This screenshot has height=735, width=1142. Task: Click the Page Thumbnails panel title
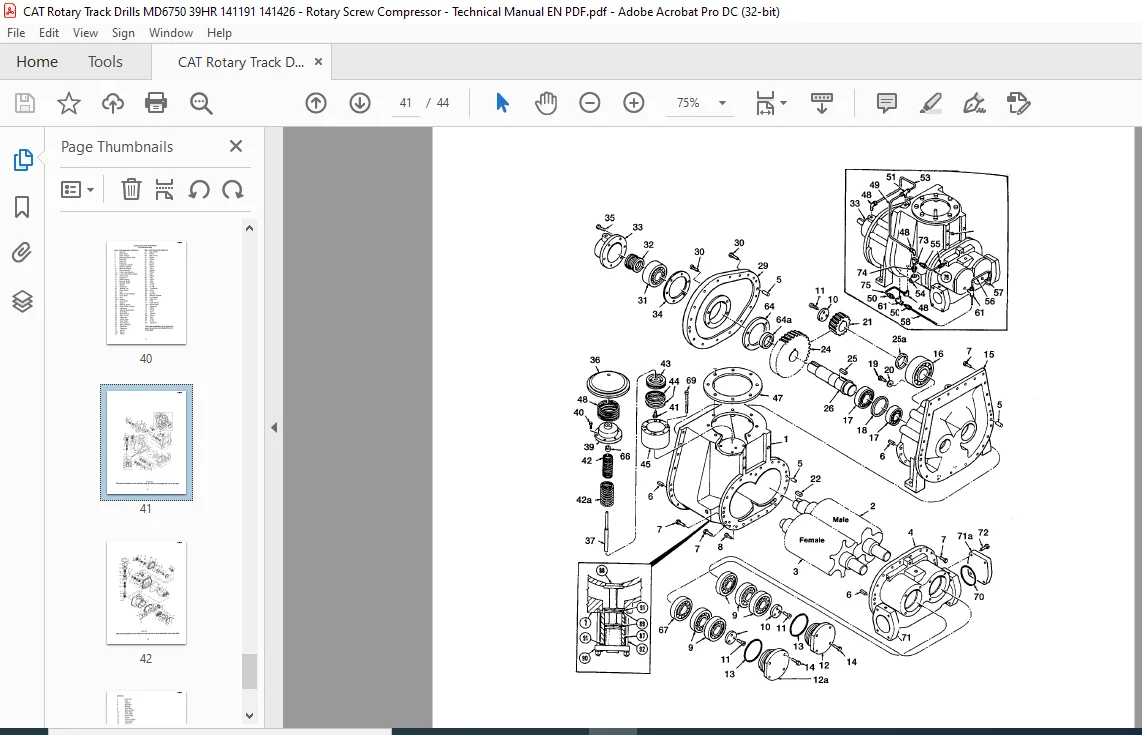(117, 146)
